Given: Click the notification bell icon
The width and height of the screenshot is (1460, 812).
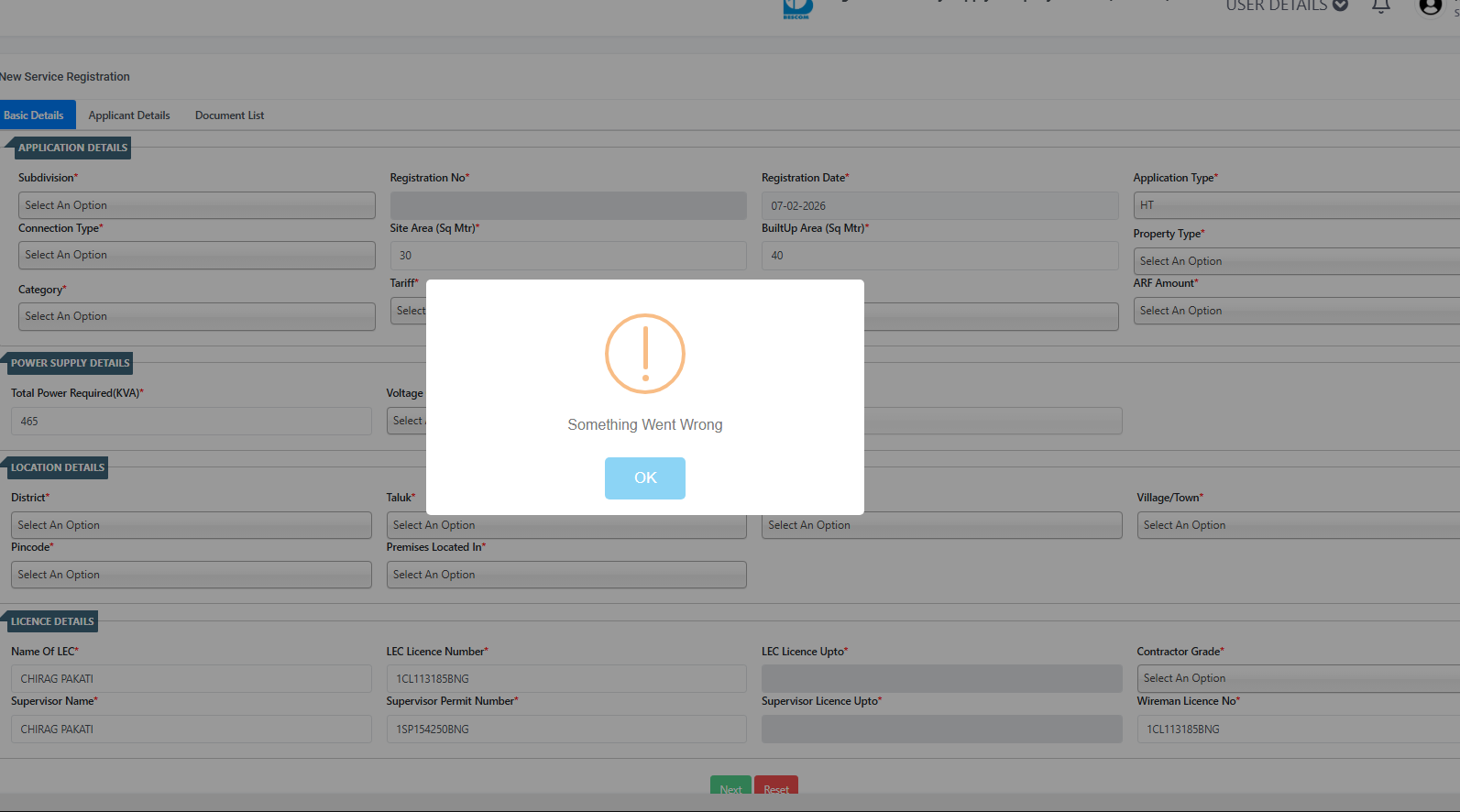Looking at the screenshot, I should 1380,5.
